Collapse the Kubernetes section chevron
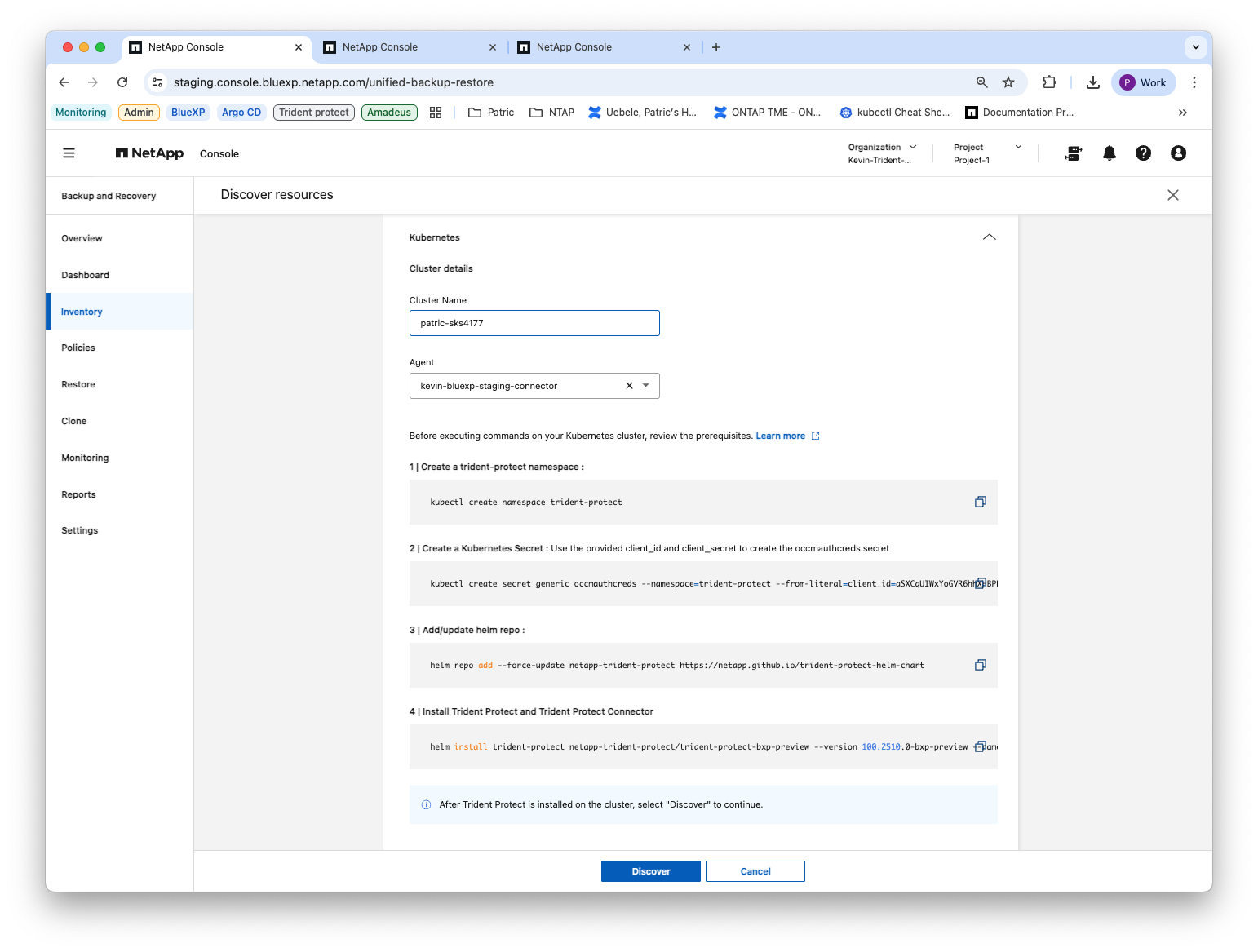Viewport: 1258px width, 952px height. 989,237
